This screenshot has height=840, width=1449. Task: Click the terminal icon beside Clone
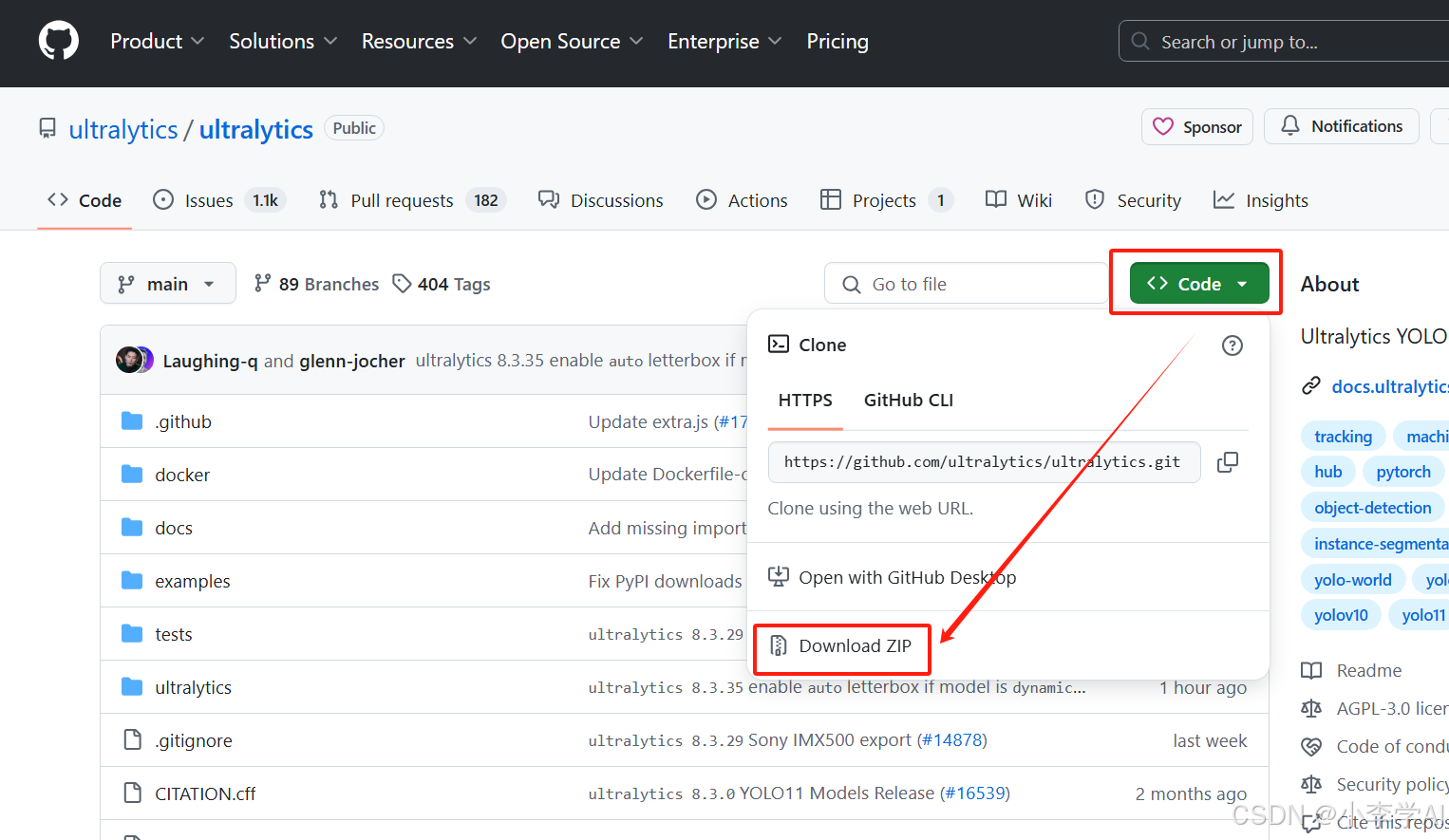(x=779, y=345)
